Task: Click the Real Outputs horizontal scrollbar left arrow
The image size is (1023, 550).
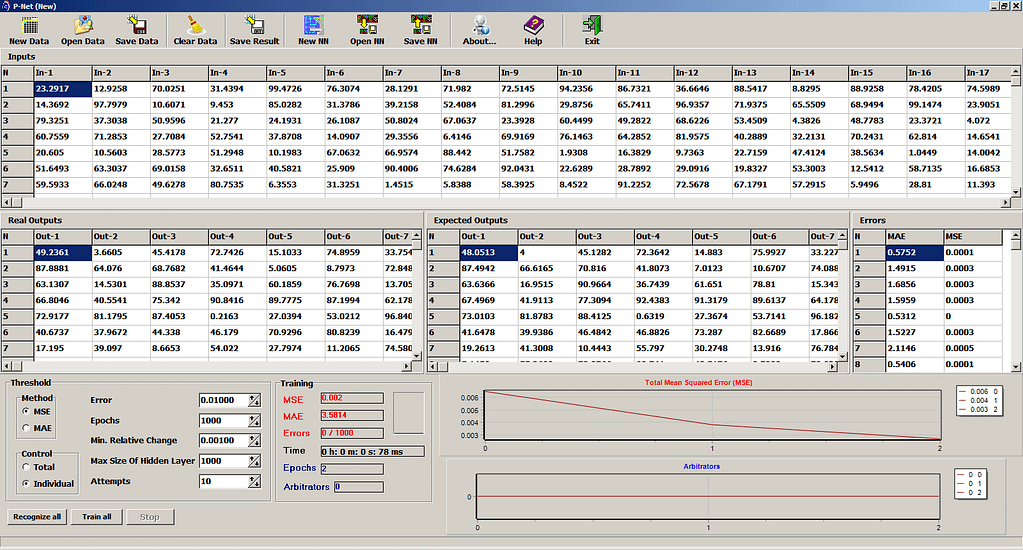Action: click(x=7, y=367)
